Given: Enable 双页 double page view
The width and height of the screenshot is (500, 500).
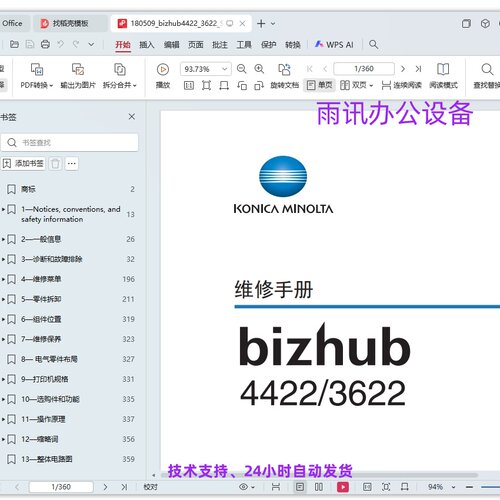Looking at the screenshot, I should pos(356,85).
